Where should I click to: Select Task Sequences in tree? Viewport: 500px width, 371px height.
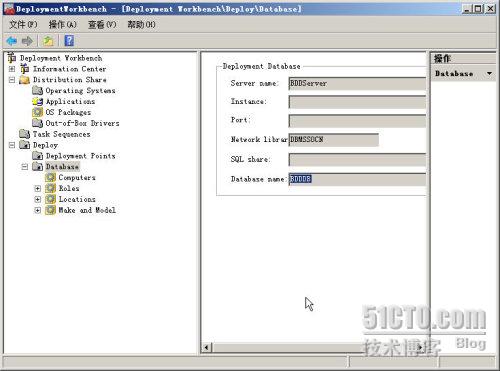(61, 134)
